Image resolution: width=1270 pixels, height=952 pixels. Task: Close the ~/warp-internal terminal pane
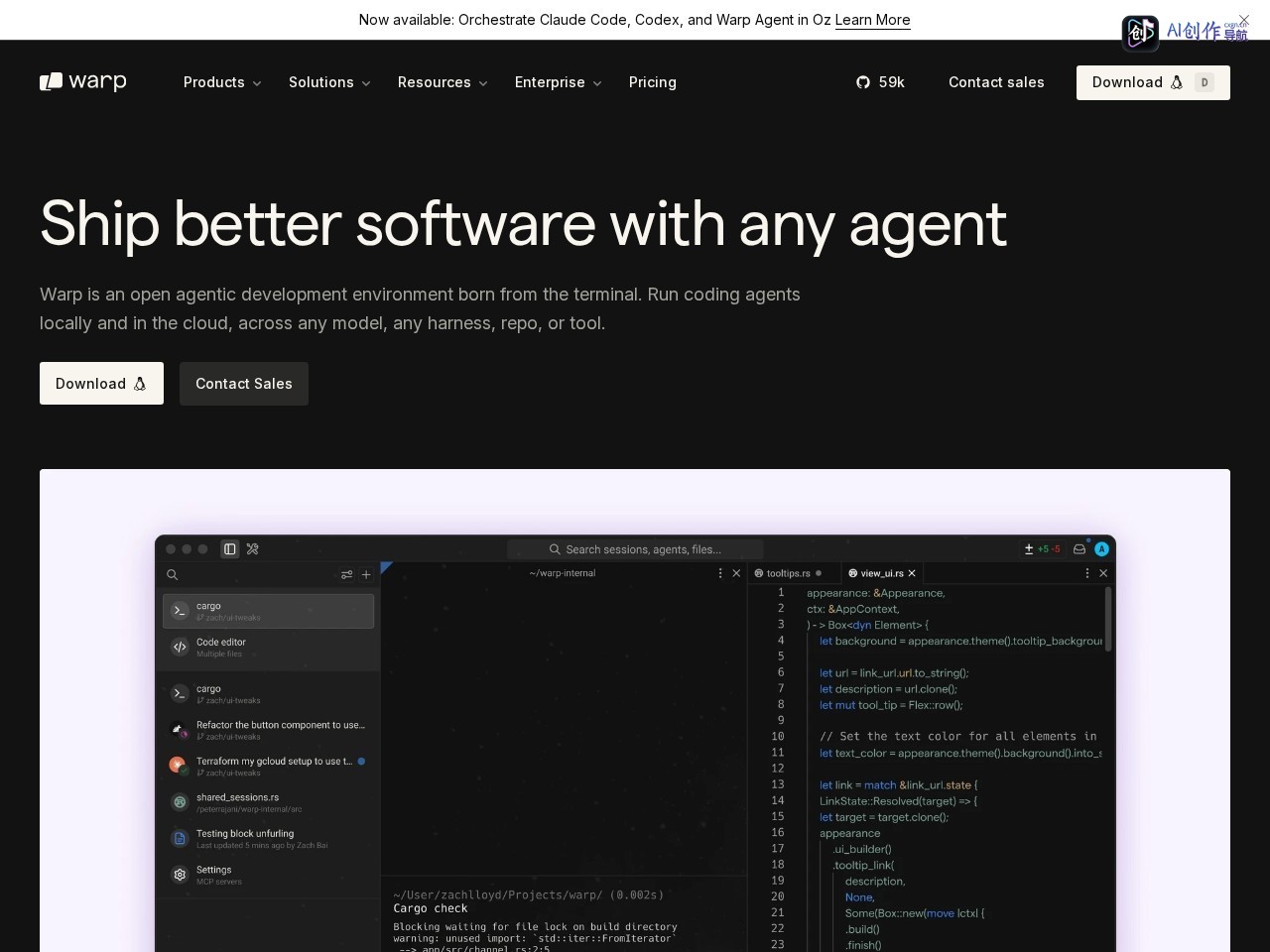736,573
